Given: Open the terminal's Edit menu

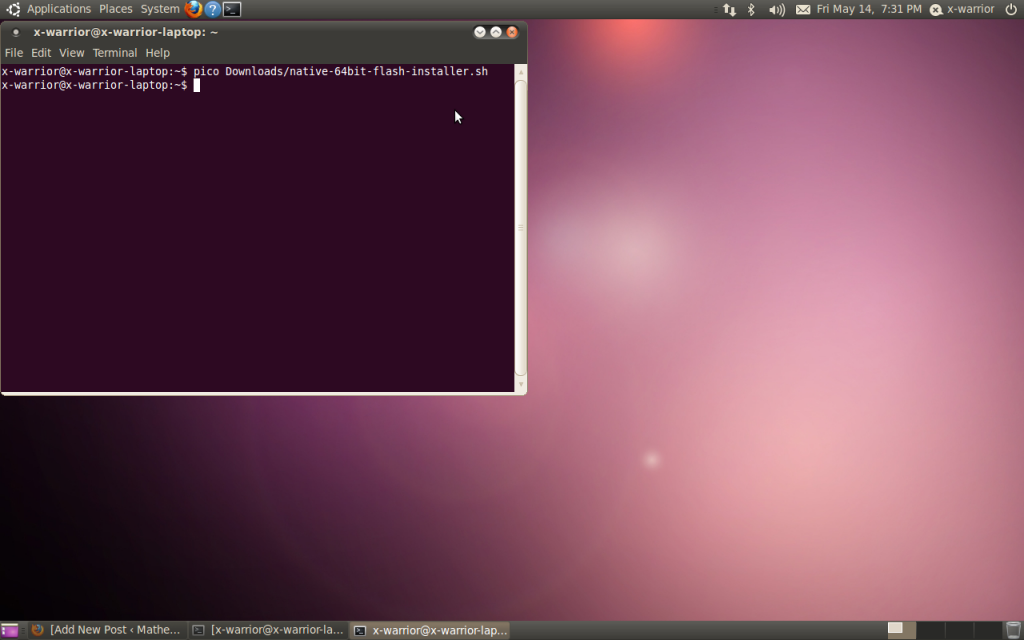Looking at the screenshot, I should point(41,53).
